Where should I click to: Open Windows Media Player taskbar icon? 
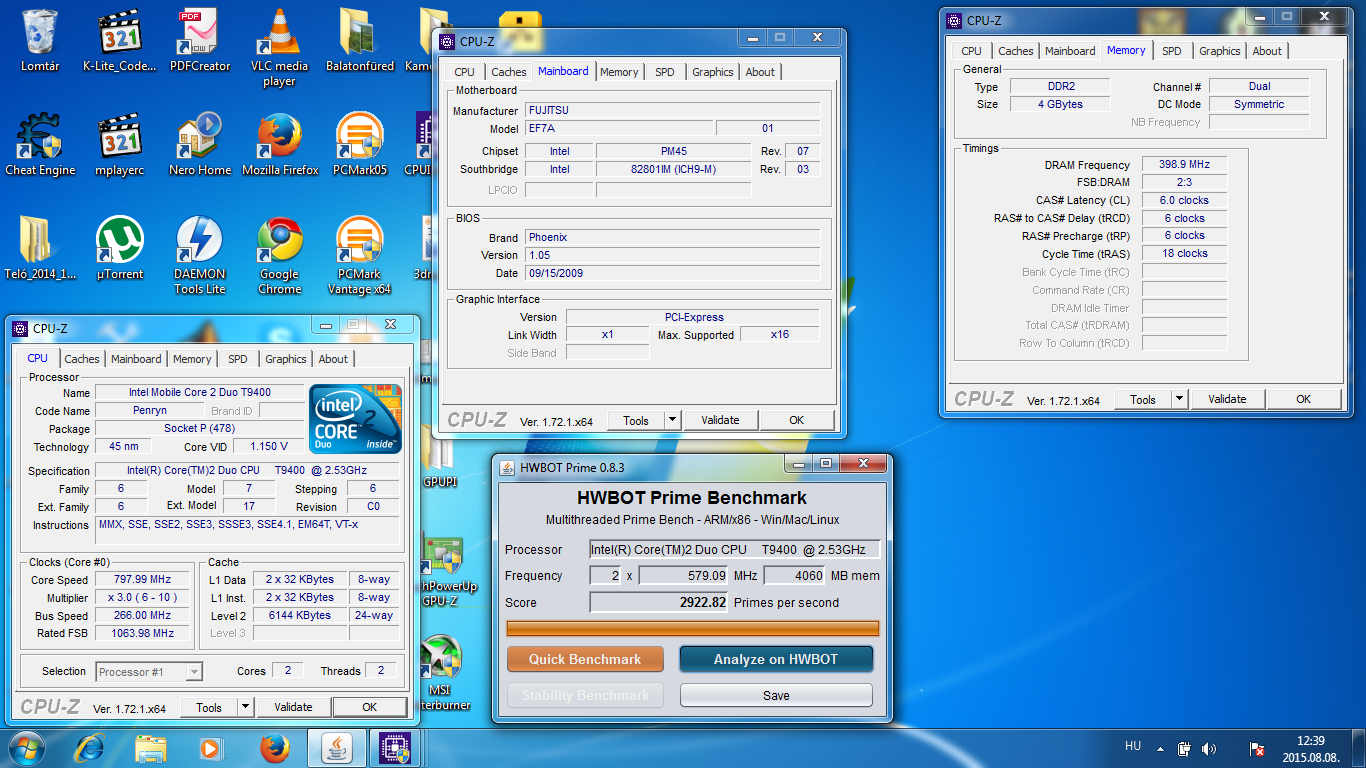click(210, 748)
